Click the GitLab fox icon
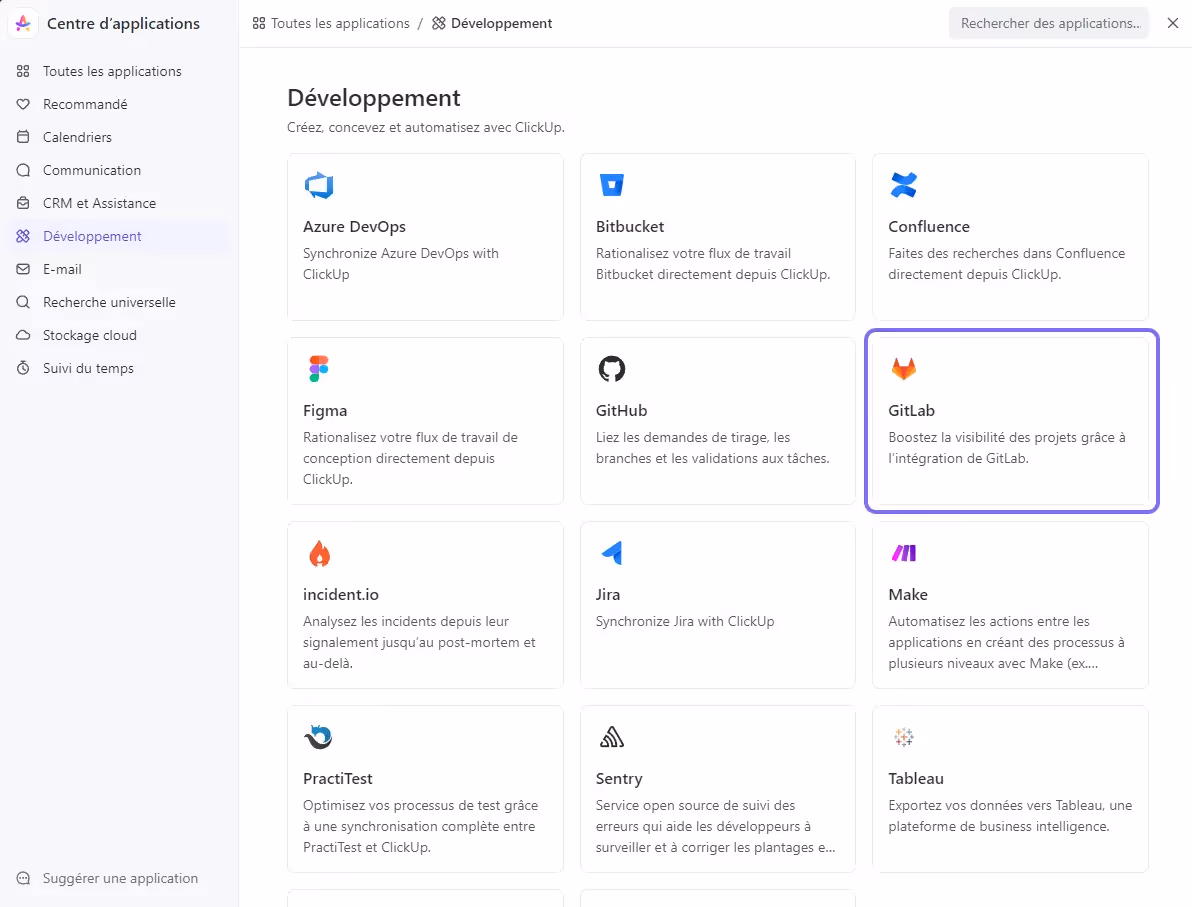 click(904, 368)
